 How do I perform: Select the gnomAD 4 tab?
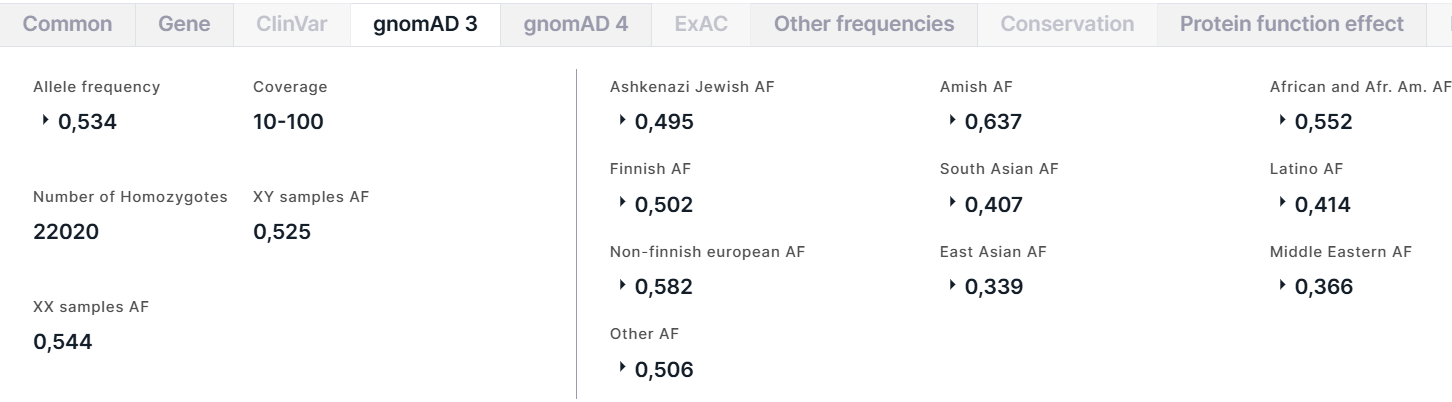pos(576,24)
